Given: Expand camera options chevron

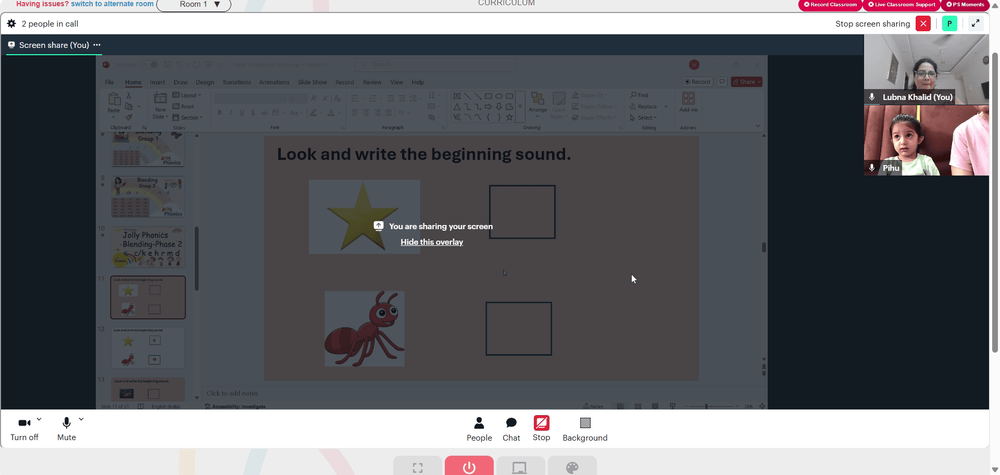Looking at the screenshot, I should pyautogui.click(x=40, y=420).
